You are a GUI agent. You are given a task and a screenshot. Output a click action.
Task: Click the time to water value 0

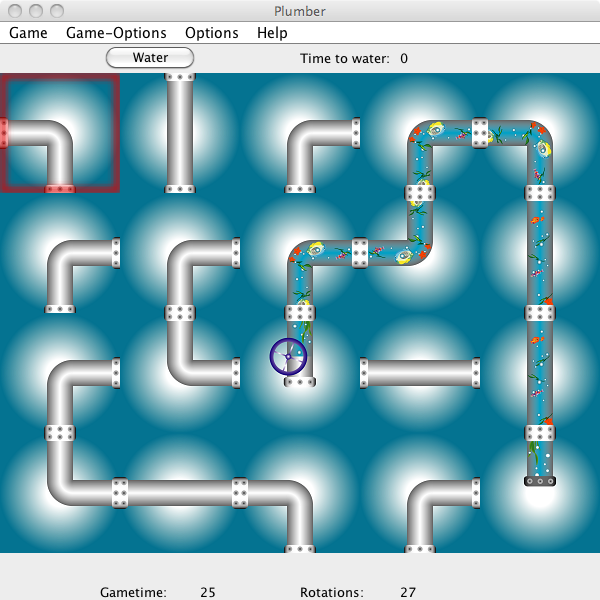coord(404,59)
